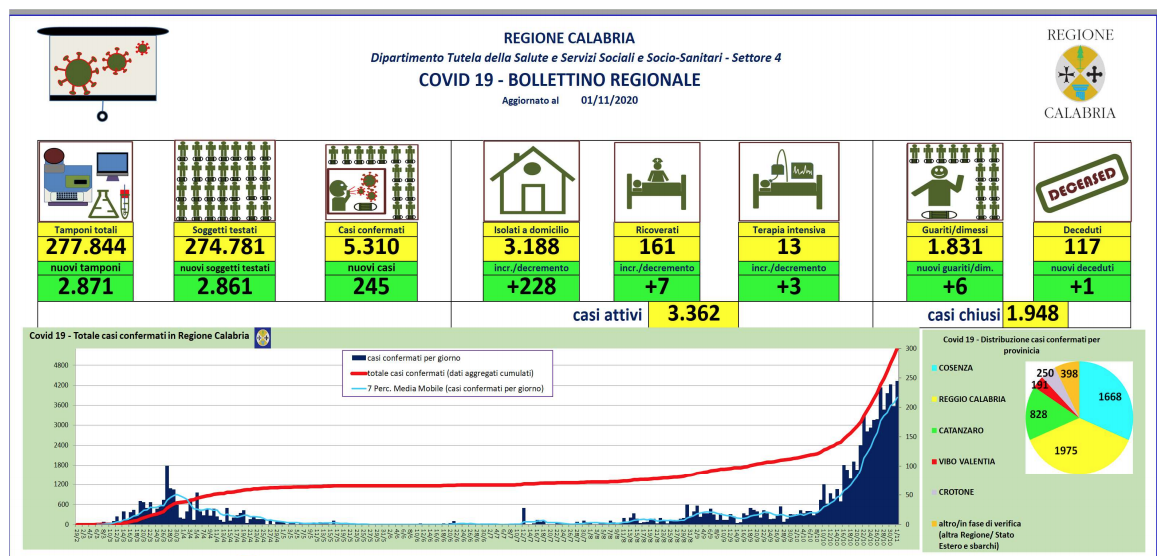Screen dimensions: 1164x556
Task: Click the casi chiusi value 1.948
Action: (1036, 315)
